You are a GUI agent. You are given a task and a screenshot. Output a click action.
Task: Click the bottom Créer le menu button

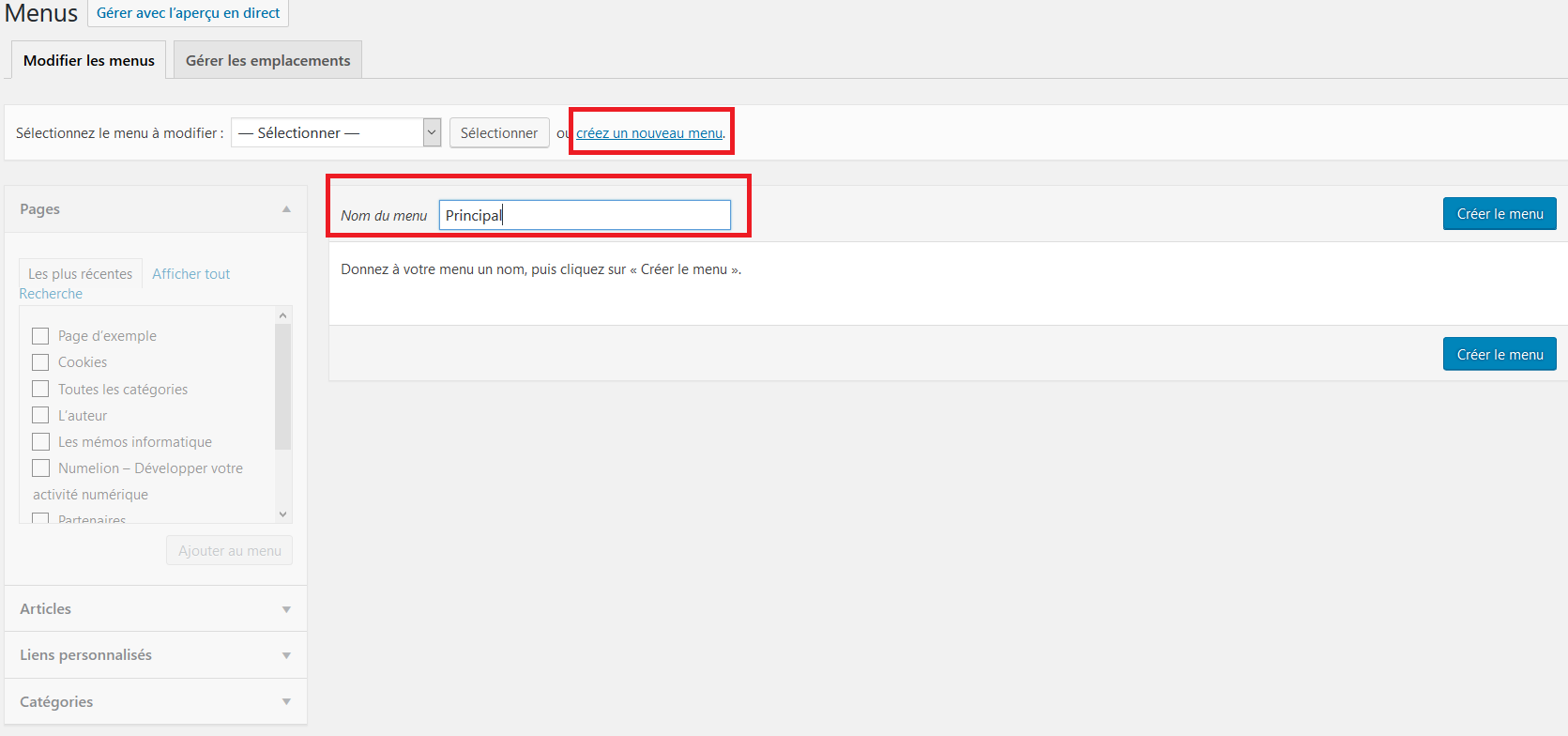click(1499, 354)
